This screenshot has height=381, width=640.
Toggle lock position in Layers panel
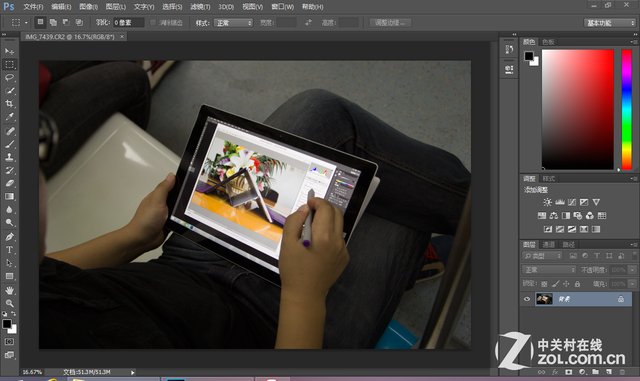pyautogui.click(x=566, y=284)
